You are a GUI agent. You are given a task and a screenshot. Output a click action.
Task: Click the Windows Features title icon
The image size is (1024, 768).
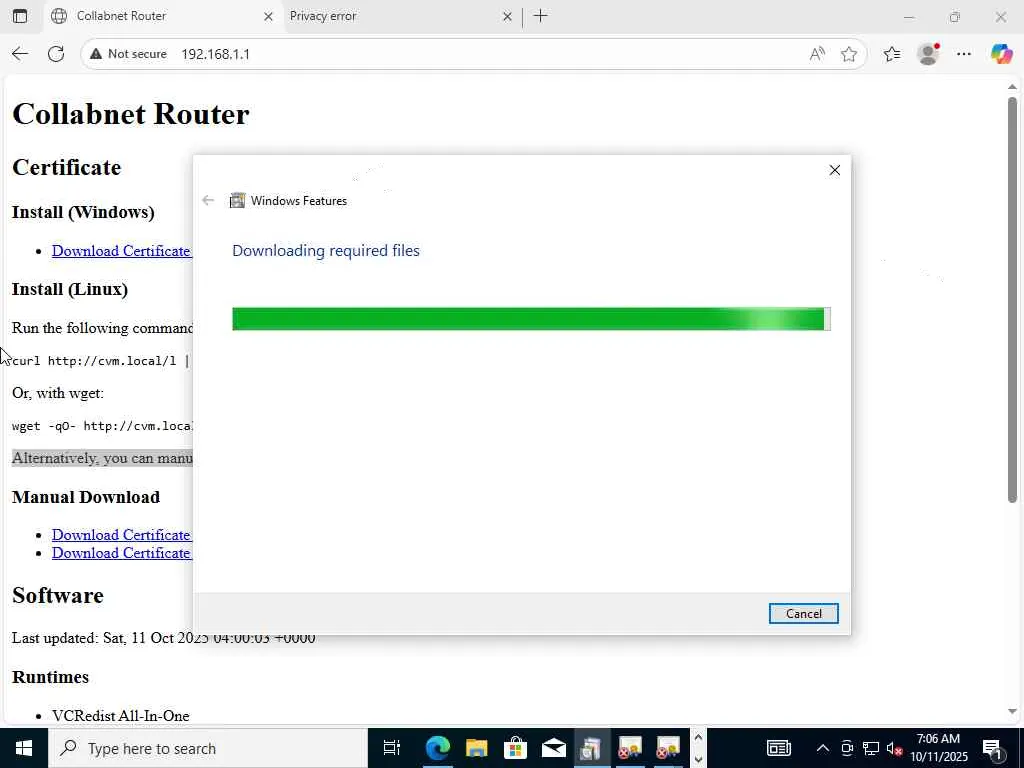click(x=237, y=200)
